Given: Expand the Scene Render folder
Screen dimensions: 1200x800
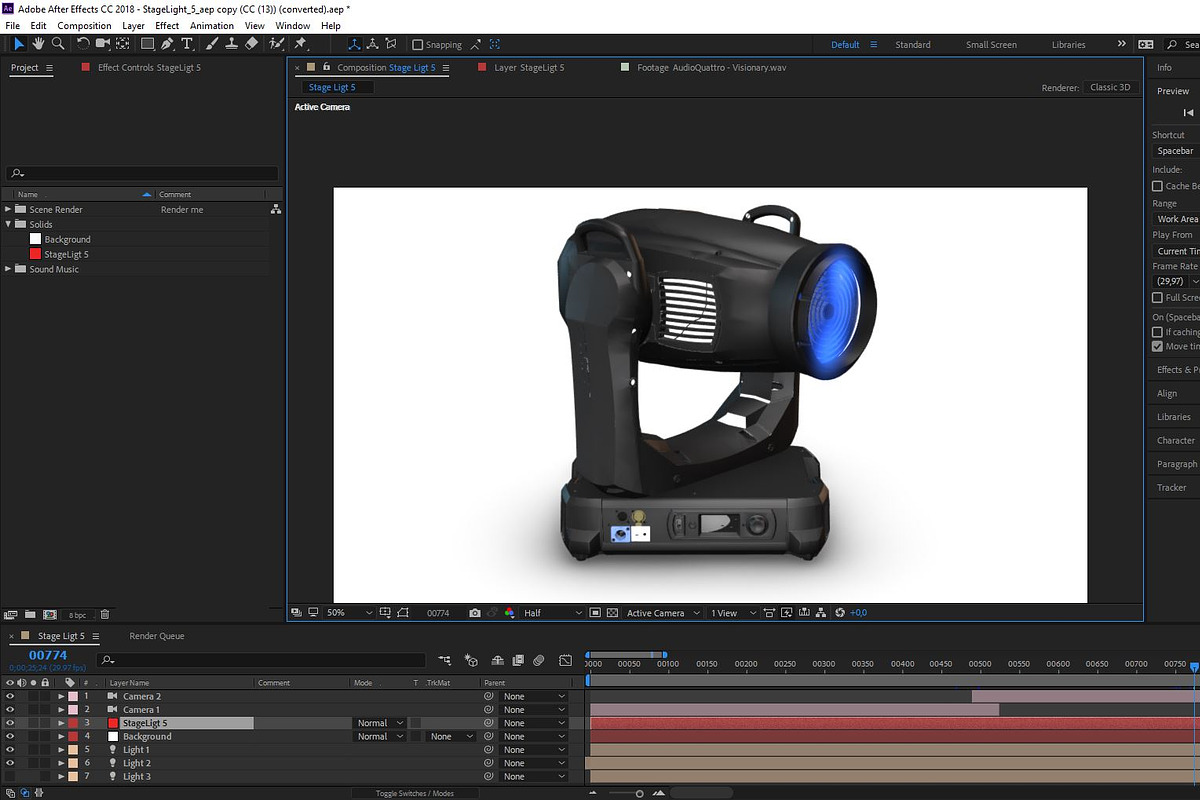Looking at the screenshot, I should [x=9, y=210].
